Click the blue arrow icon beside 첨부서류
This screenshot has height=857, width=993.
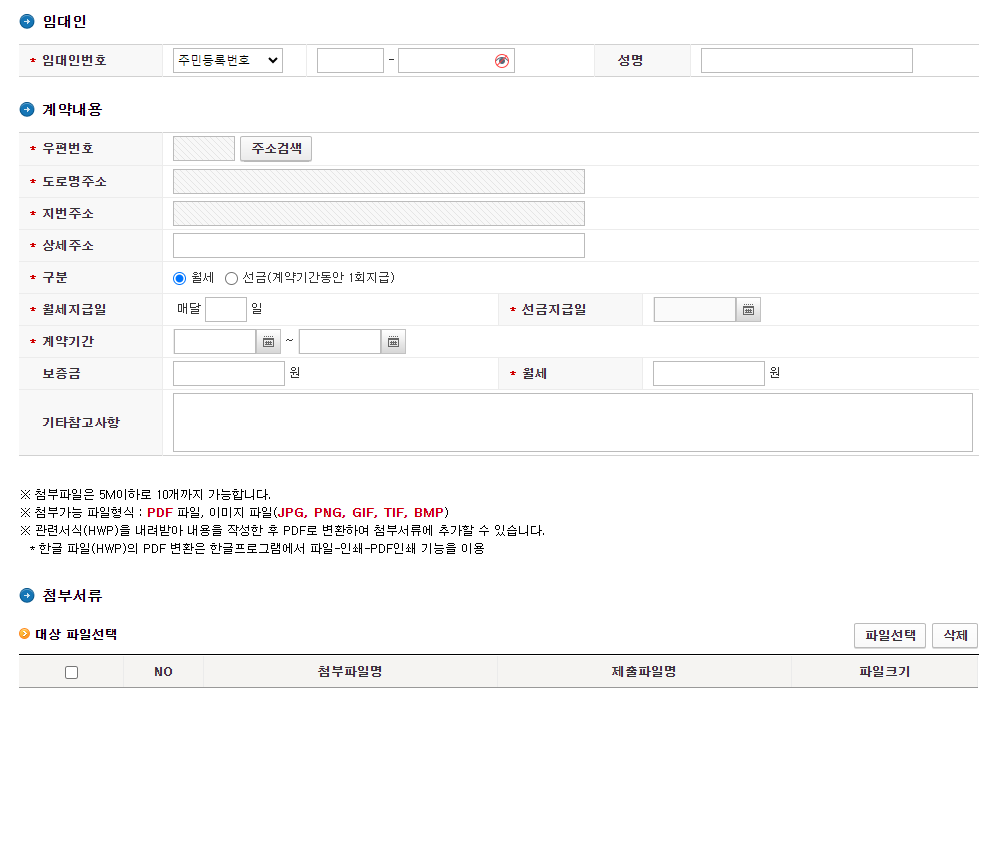(27, 595)
